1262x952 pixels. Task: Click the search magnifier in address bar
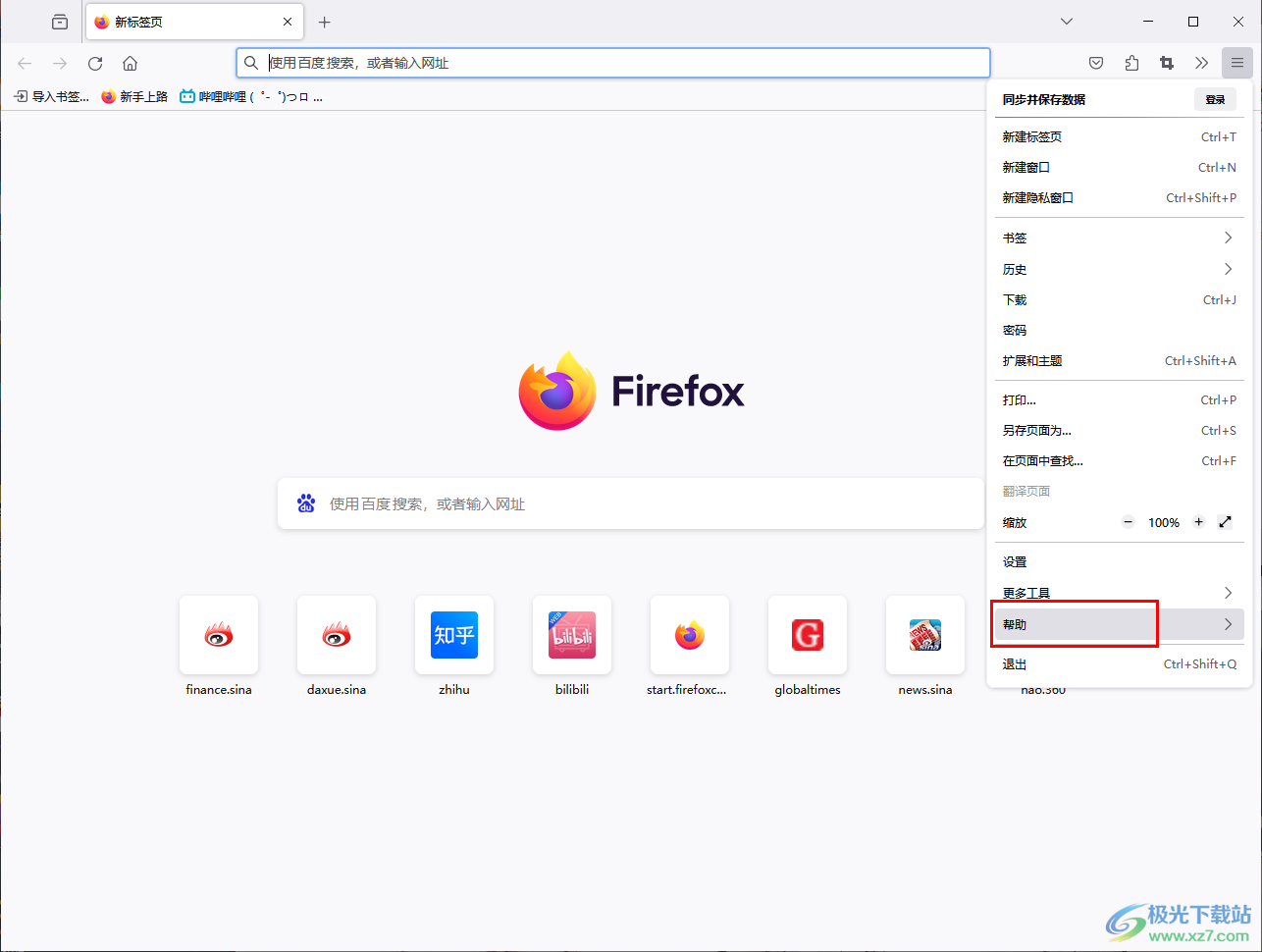(251, 63)
